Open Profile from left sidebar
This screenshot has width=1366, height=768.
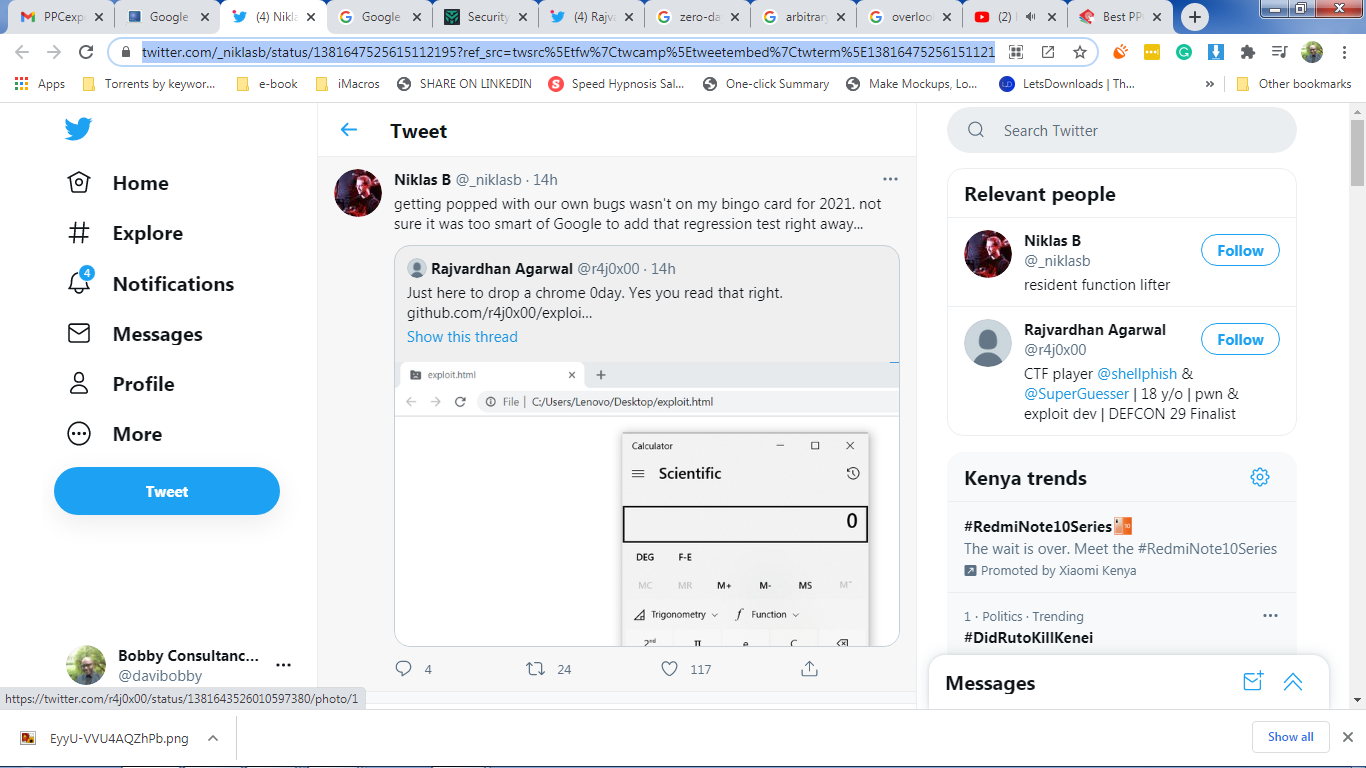click(x=120, y=384)
